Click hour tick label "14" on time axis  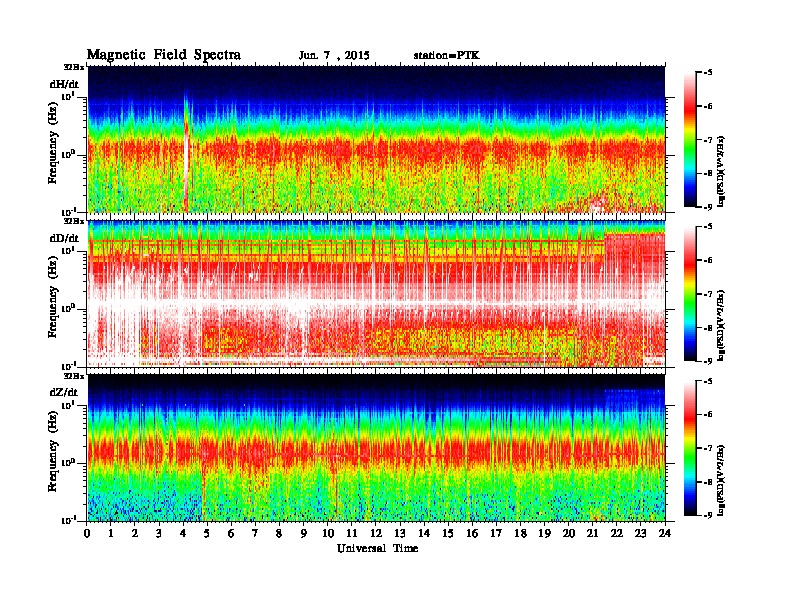click(x=424, y=533)
